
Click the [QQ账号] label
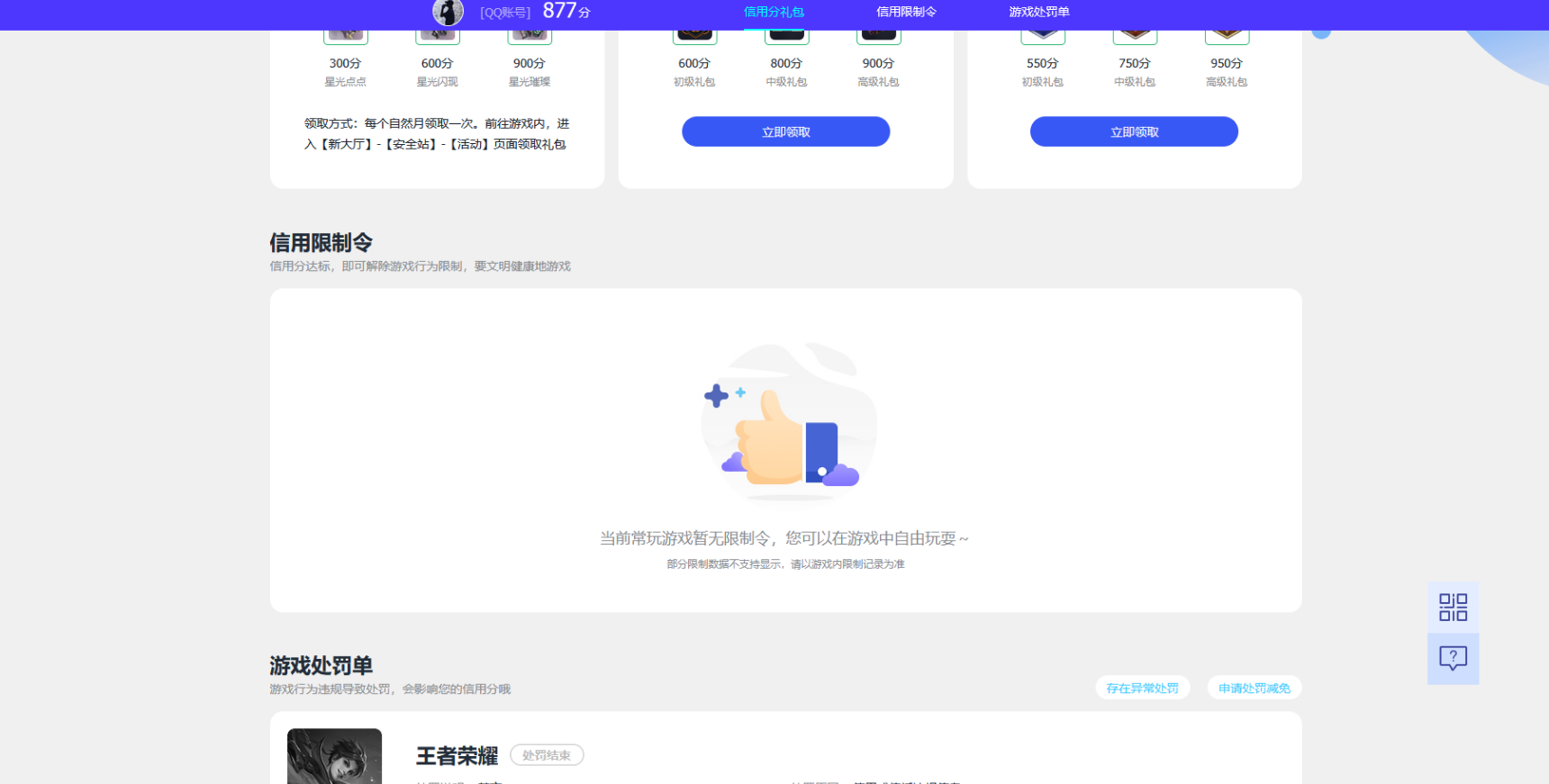click(x=505, y=13)
